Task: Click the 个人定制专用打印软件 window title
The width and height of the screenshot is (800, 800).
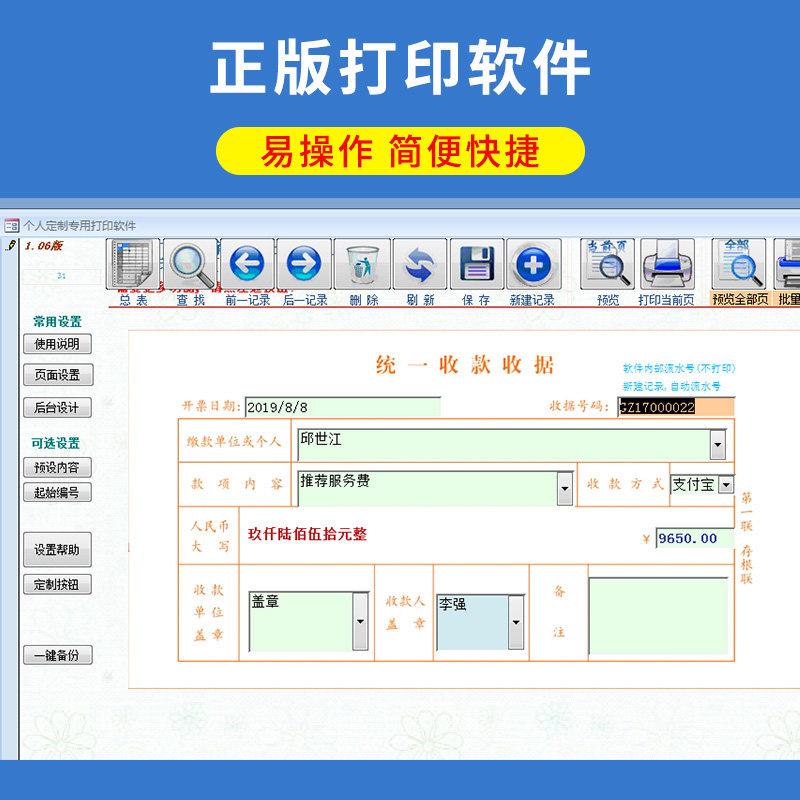Action: pyautogui.click(x=80, y=226)
